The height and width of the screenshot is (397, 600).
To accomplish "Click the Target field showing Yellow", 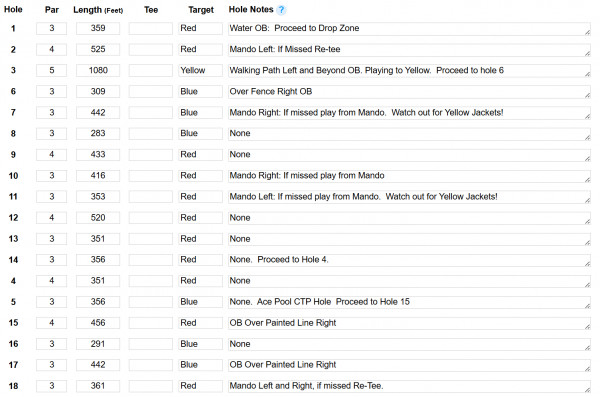I will pyautogui.click(x=200, y=70).
